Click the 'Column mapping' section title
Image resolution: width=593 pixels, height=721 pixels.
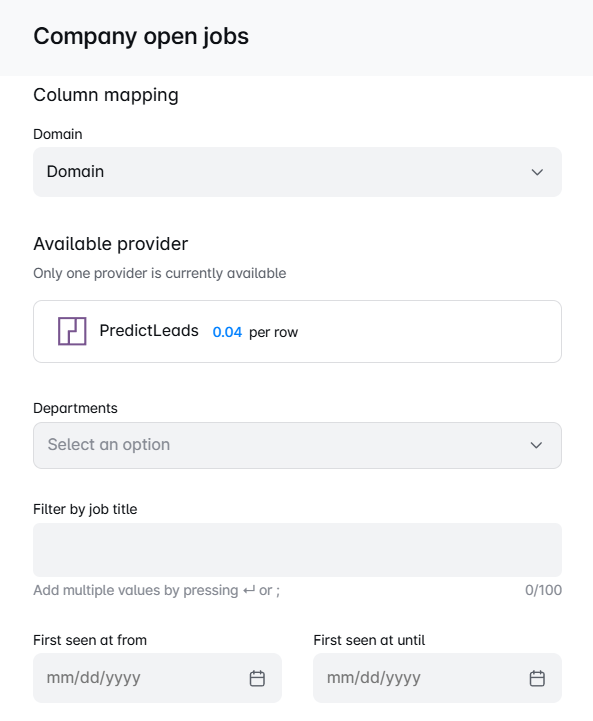click(x=106, y=95)
